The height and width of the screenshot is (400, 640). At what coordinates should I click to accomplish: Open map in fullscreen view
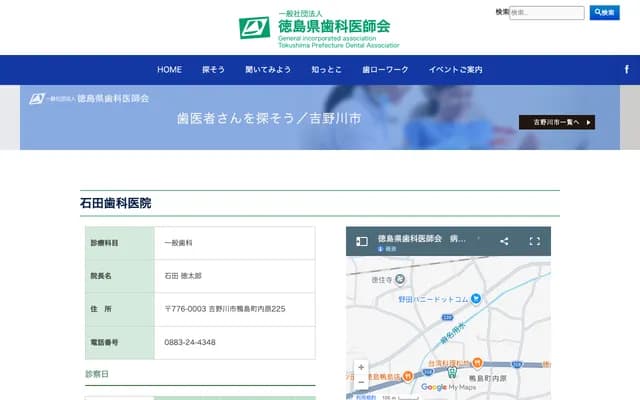coord(535,241)
